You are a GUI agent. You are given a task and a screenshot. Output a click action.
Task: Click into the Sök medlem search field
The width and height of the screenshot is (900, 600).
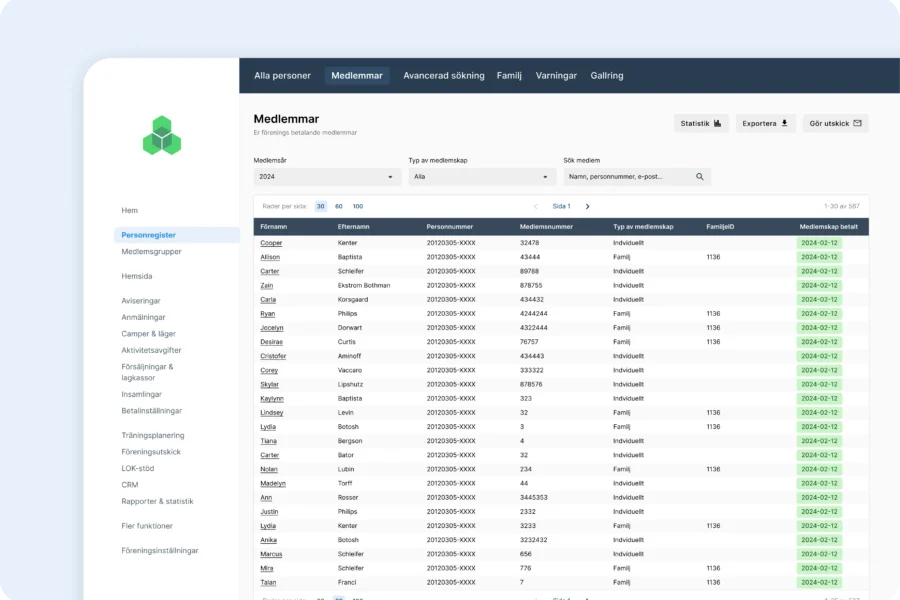627,177
